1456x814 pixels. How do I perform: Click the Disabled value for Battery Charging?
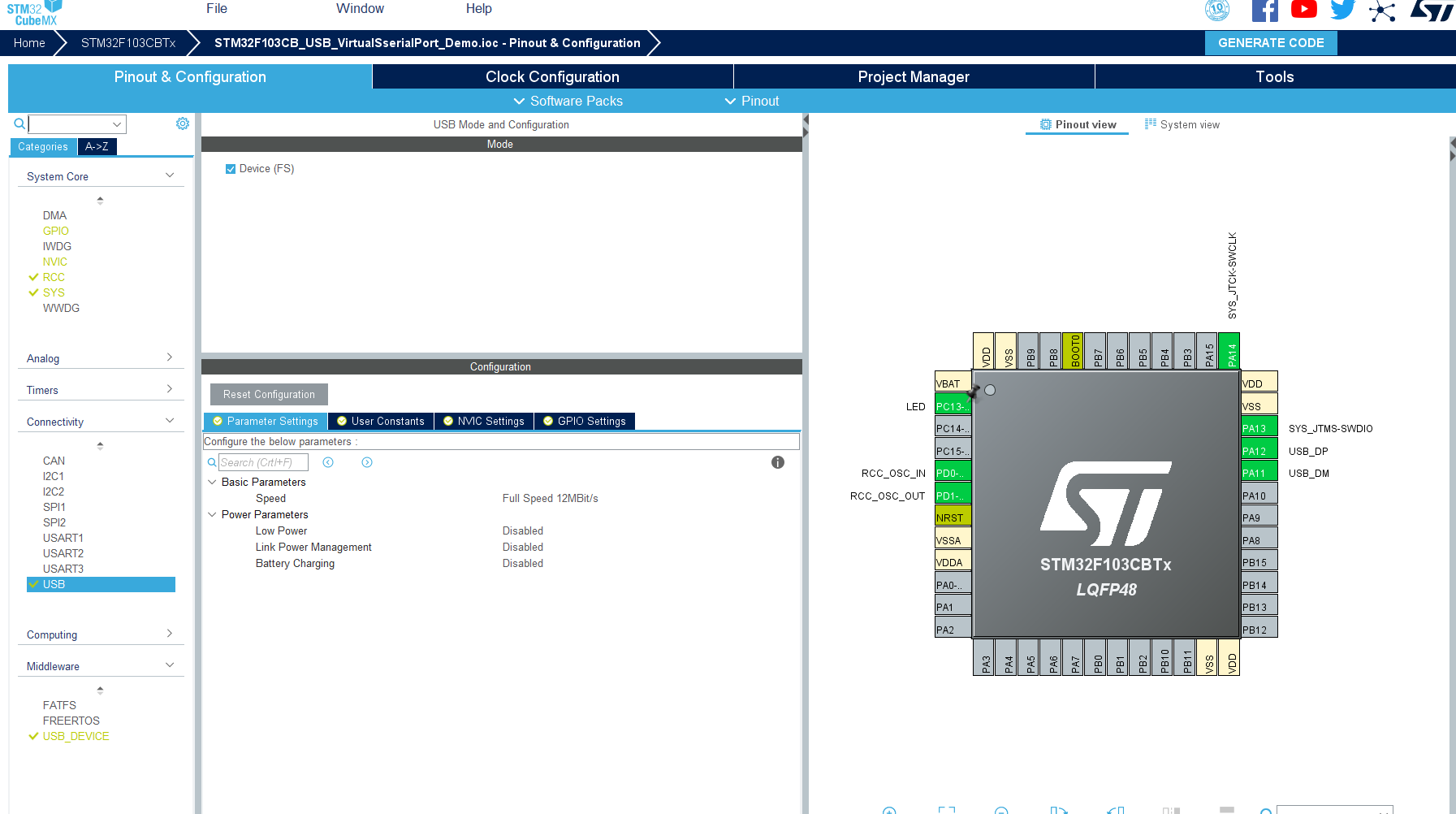523,563
